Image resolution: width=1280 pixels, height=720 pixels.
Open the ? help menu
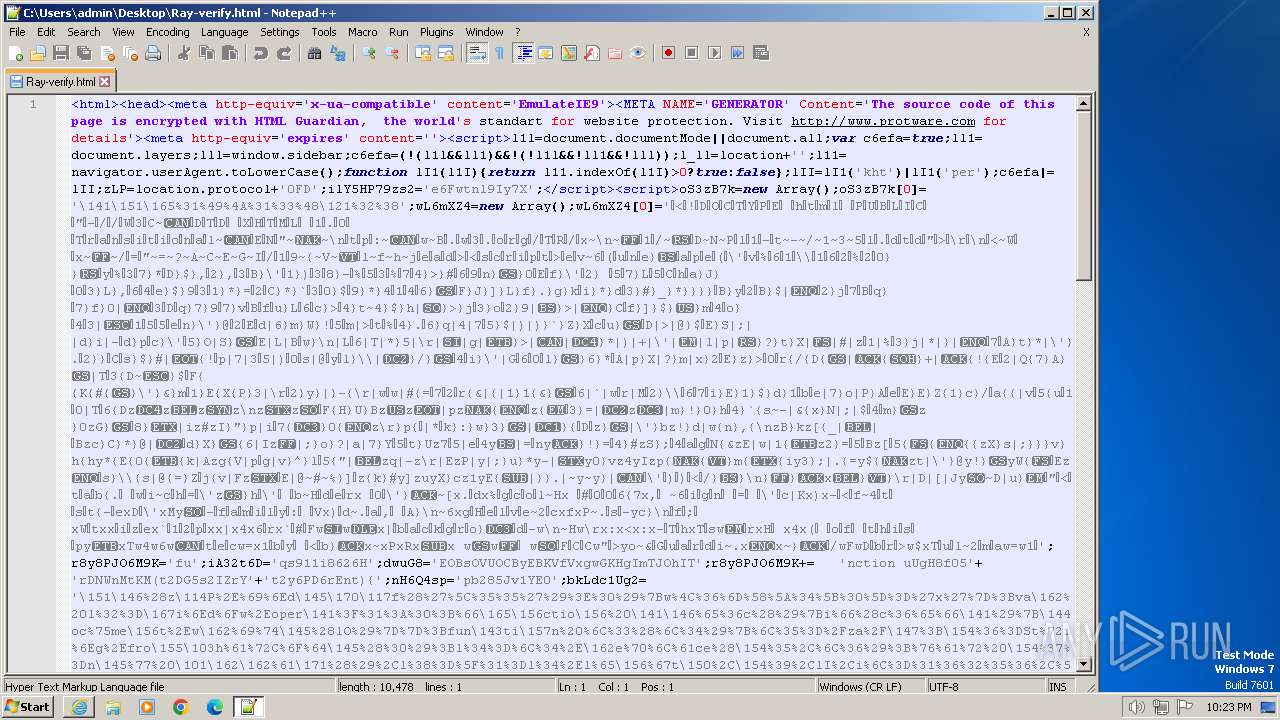tap(518, 32)
